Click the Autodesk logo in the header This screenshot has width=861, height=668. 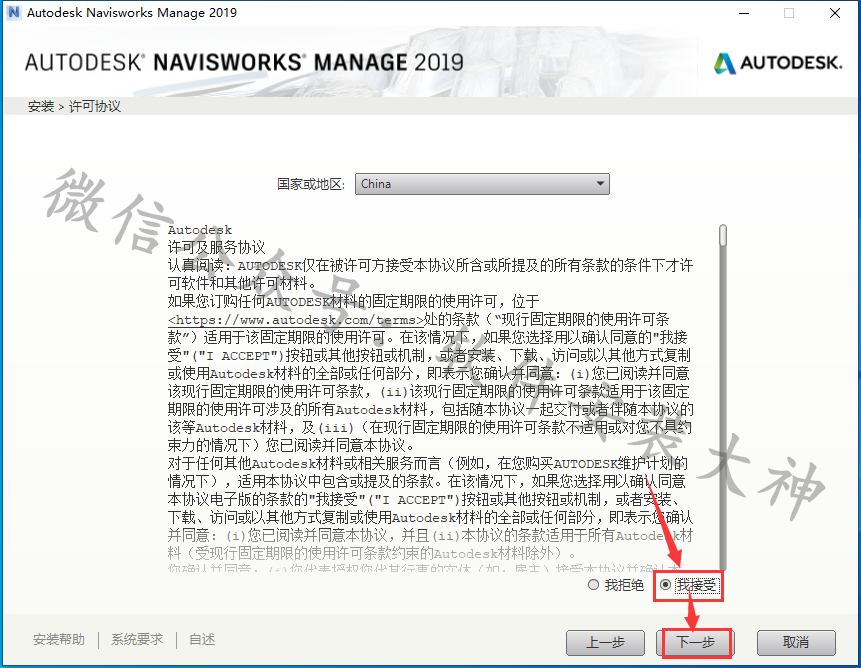pos(778,63)
